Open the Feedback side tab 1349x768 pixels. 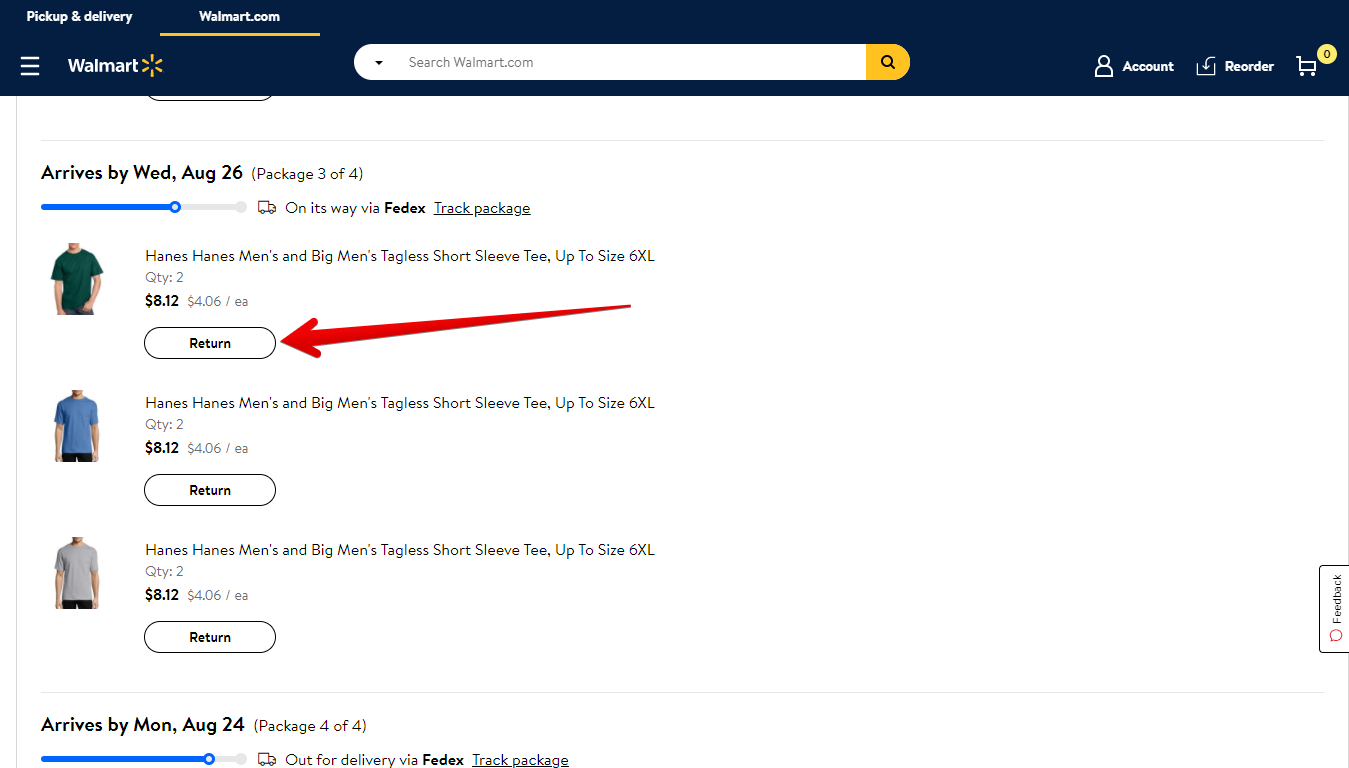click(1334, 609)
